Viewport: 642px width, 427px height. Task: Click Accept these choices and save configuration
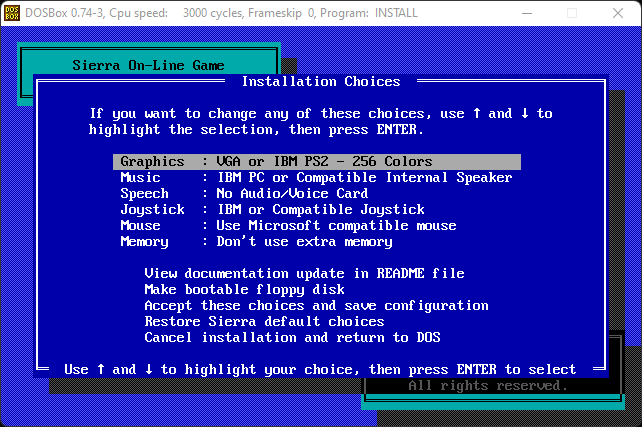[316, 305]
